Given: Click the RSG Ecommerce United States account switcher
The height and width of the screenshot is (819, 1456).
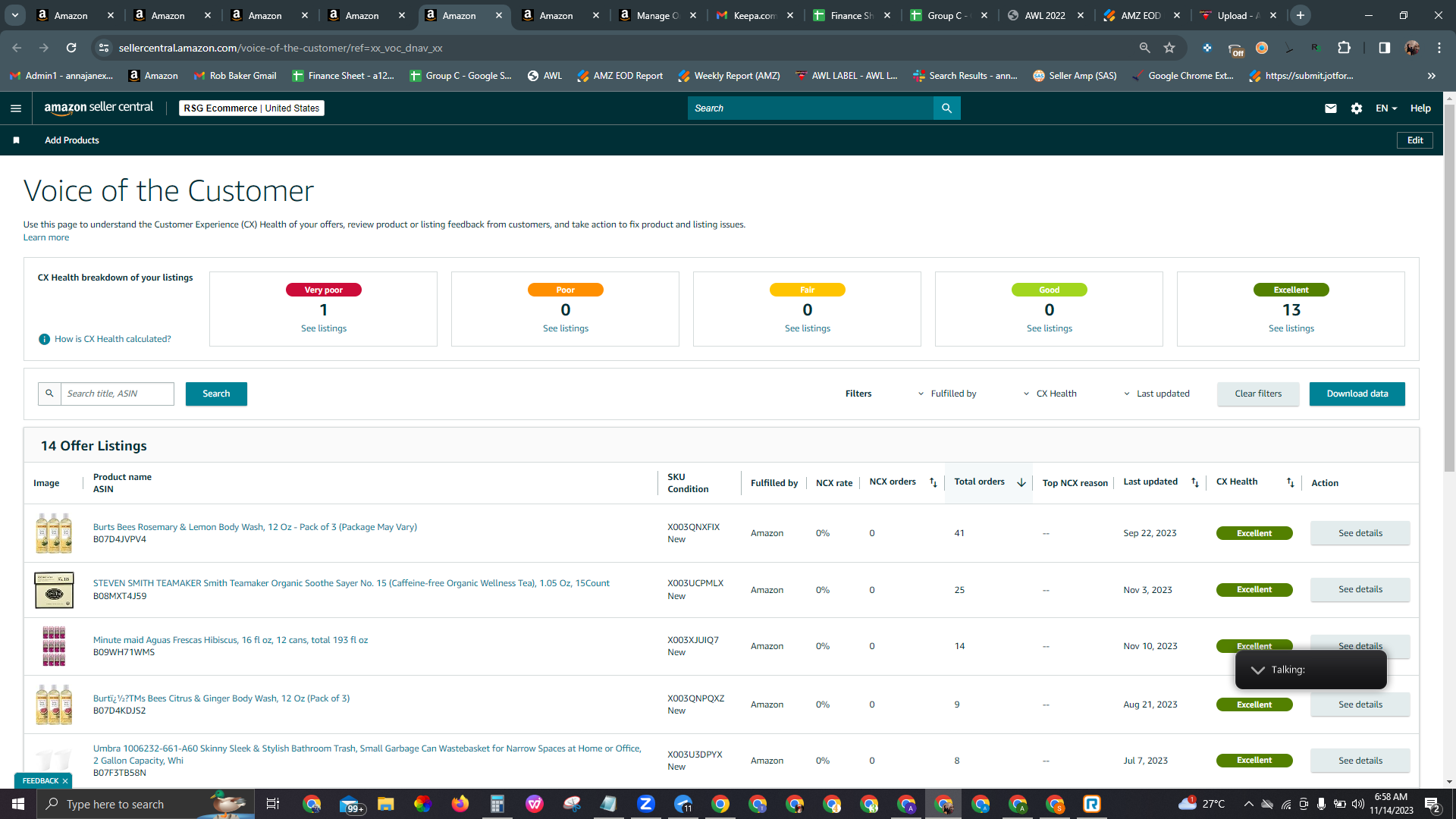Looking at the screenshot, I should pyautogui.click(x=252, y=108).
